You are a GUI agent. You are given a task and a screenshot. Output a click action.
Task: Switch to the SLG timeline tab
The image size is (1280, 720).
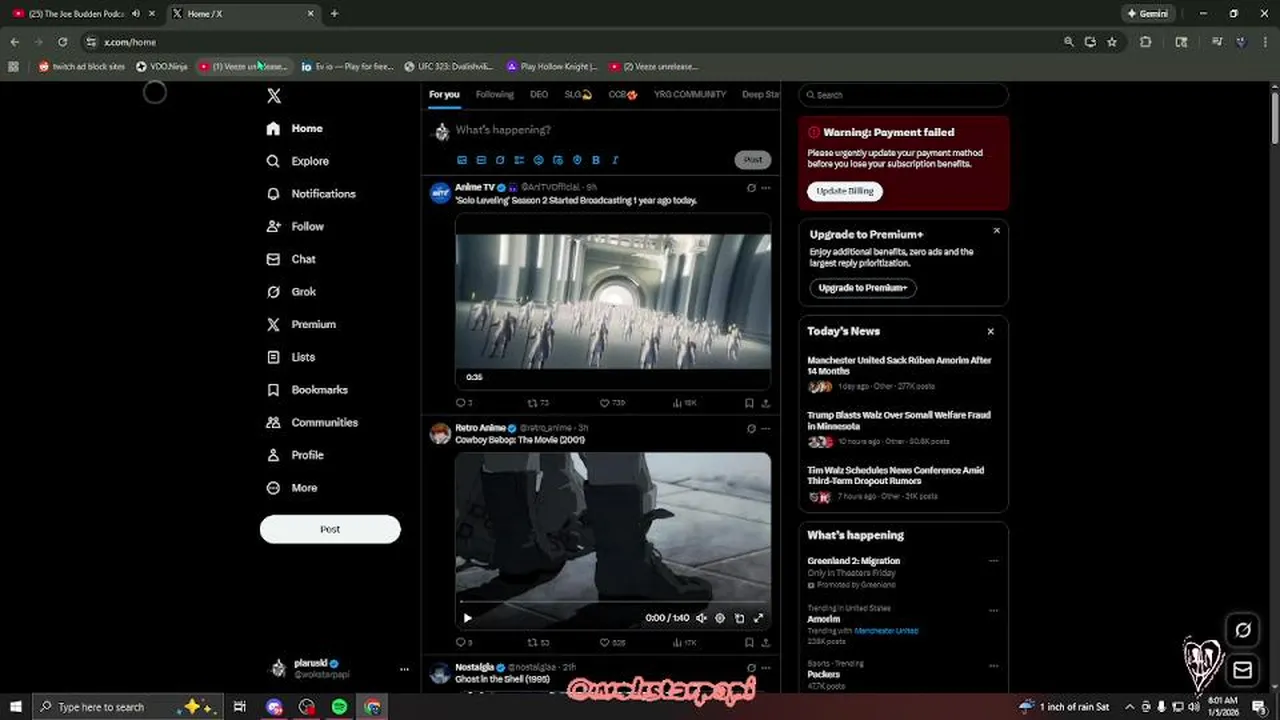pyautogui.click(x=578, y=95)
